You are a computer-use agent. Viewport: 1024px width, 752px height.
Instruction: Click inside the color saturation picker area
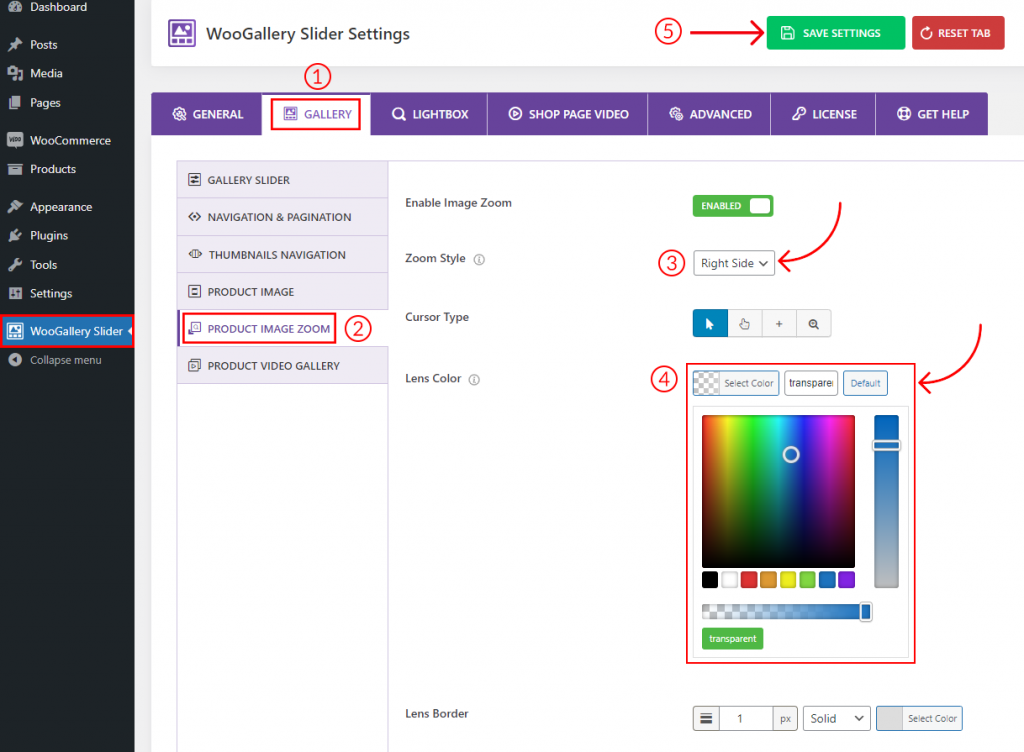(778, 492)
